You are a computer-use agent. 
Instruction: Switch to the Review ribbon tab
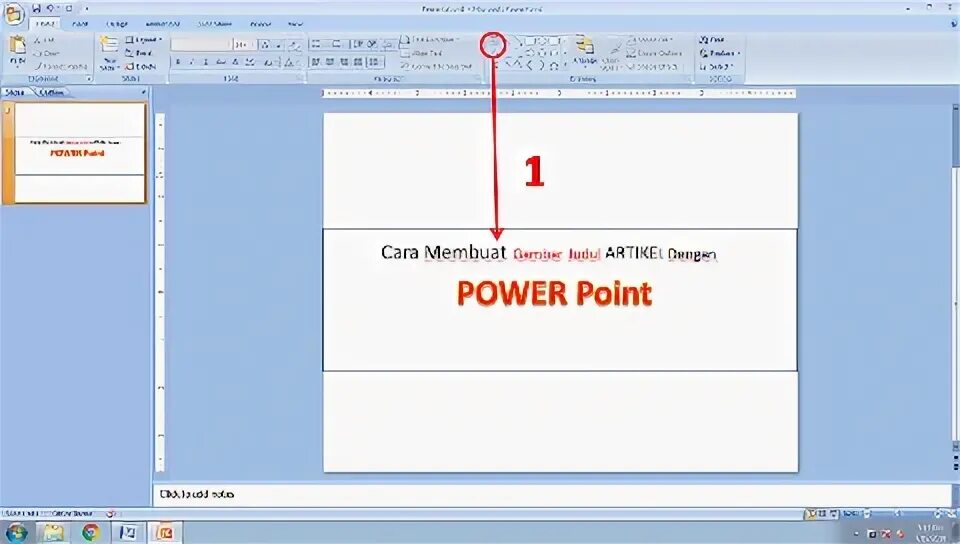pos(260,24)
